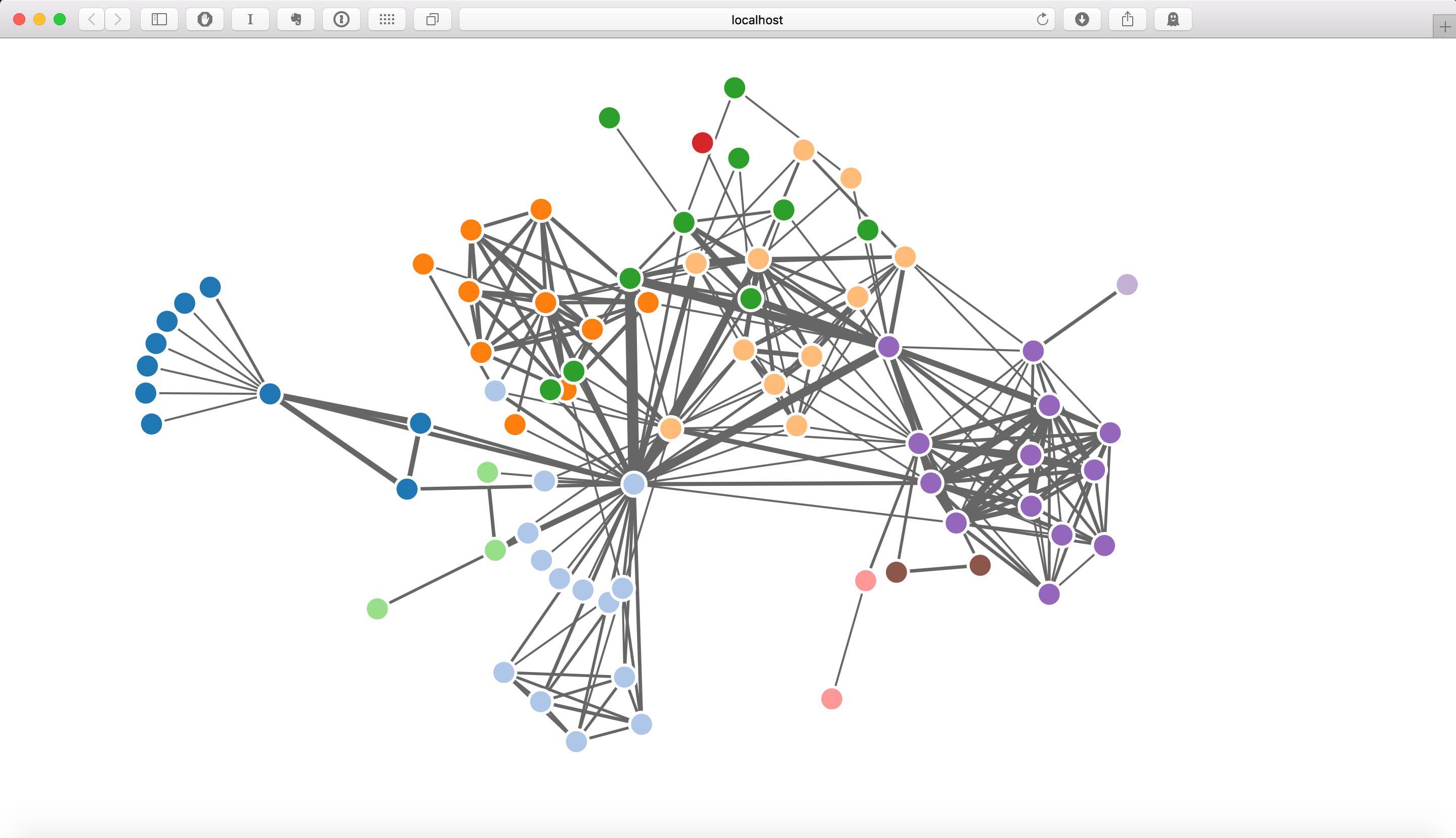Select the light purple node at far right

(1127, 284)
